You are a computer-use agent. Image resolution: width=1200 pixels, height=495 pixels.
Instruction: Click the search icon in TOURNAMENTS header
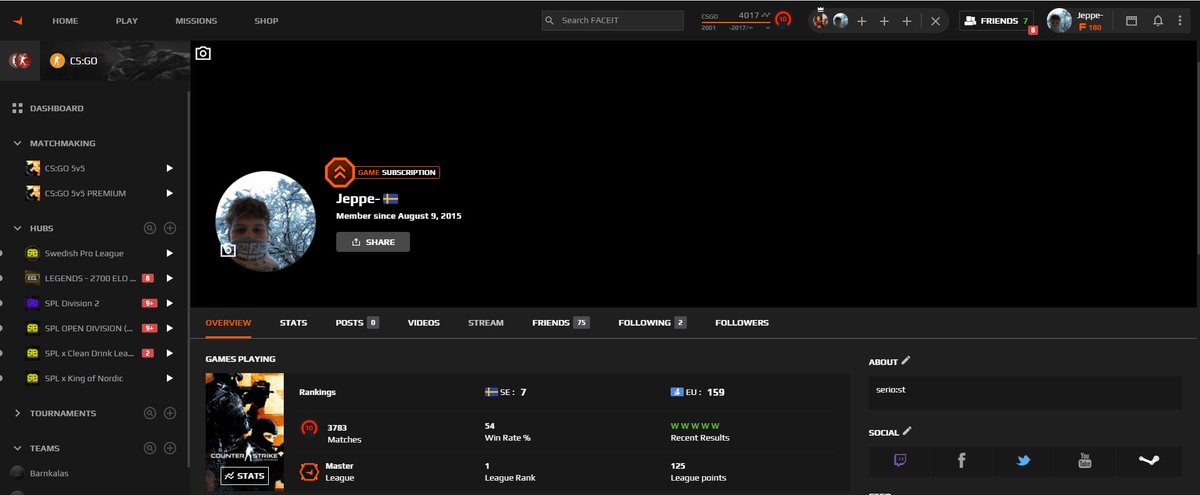click(150, 413)
